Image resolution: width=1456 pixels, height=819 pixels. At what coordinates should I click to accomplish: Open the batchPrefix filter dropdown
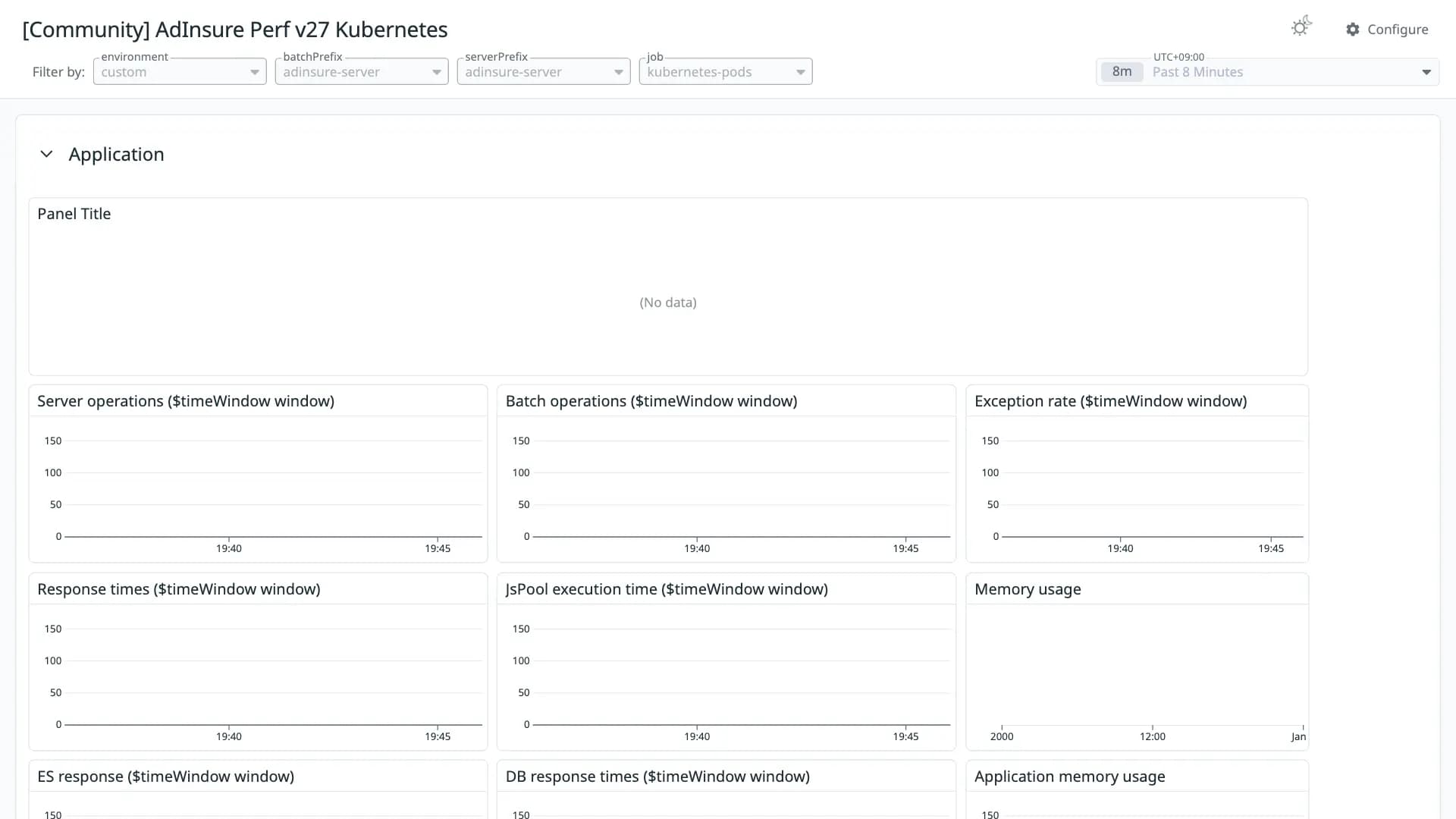tap(362, 72)
